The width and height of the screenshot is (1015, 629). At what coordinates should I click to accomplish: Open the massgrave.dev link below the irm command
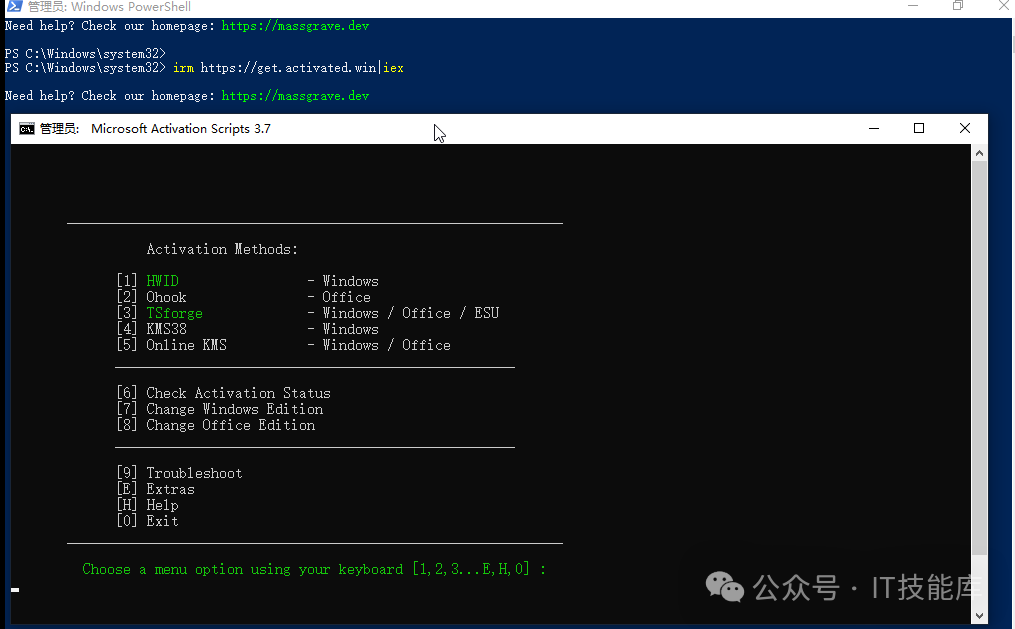(295, 96)
